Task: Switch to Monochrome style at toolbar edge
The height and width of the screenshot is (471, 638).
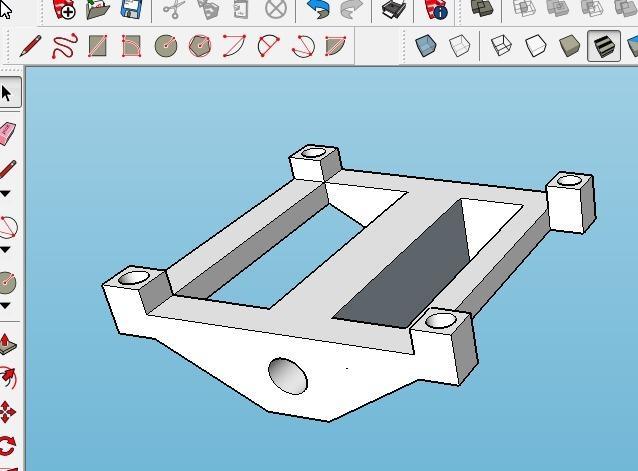Action: pos(632,46)
